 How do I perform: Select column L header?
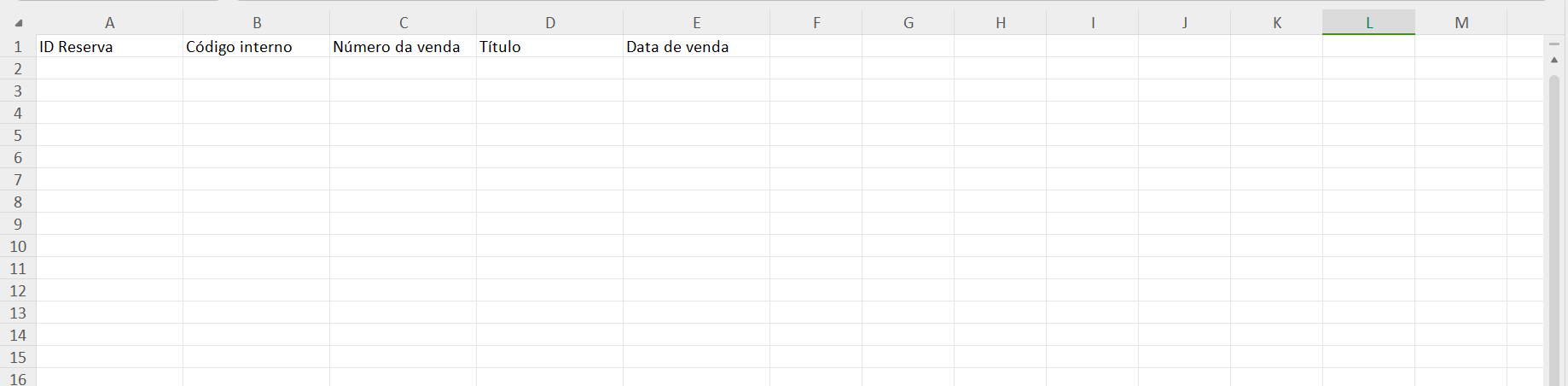click(x=1368, y=23)
